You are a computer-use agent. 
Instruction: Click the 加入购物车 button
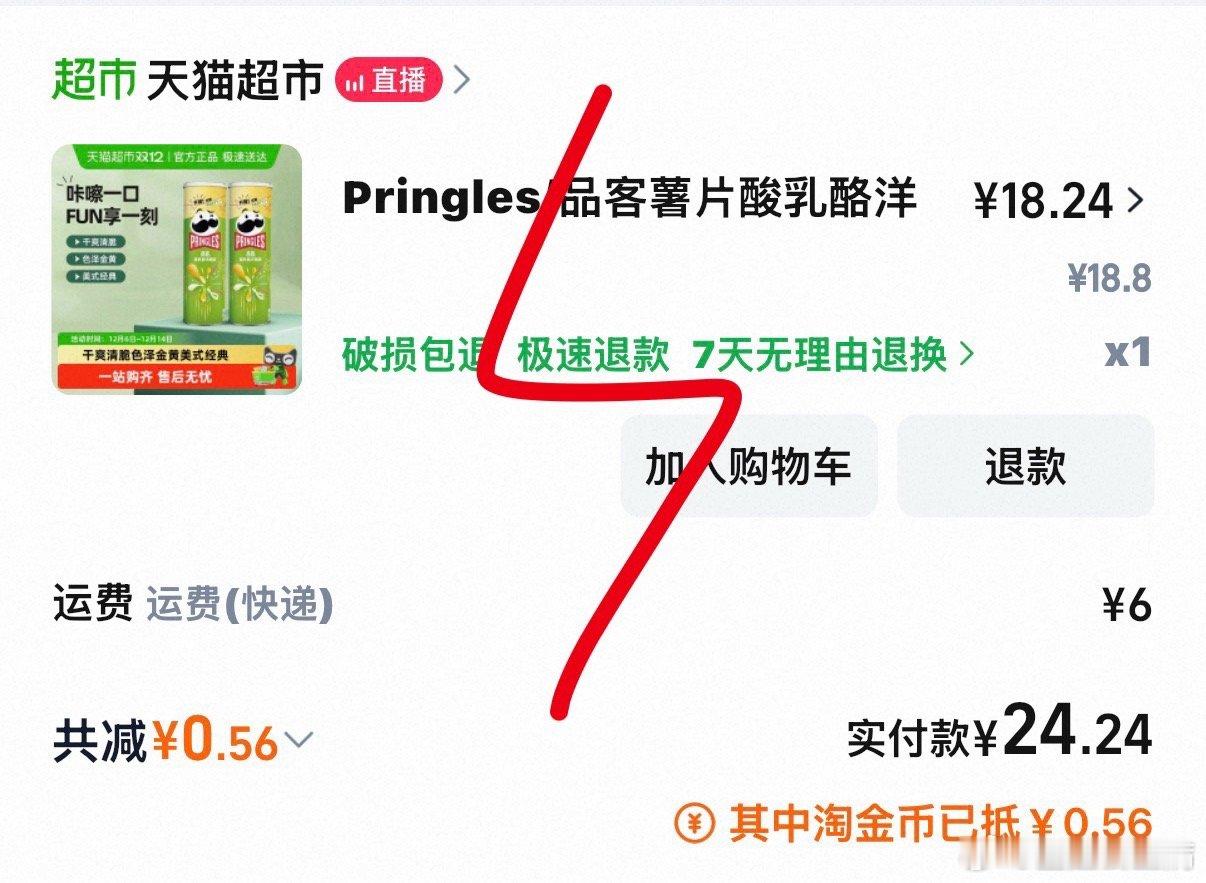749,466
